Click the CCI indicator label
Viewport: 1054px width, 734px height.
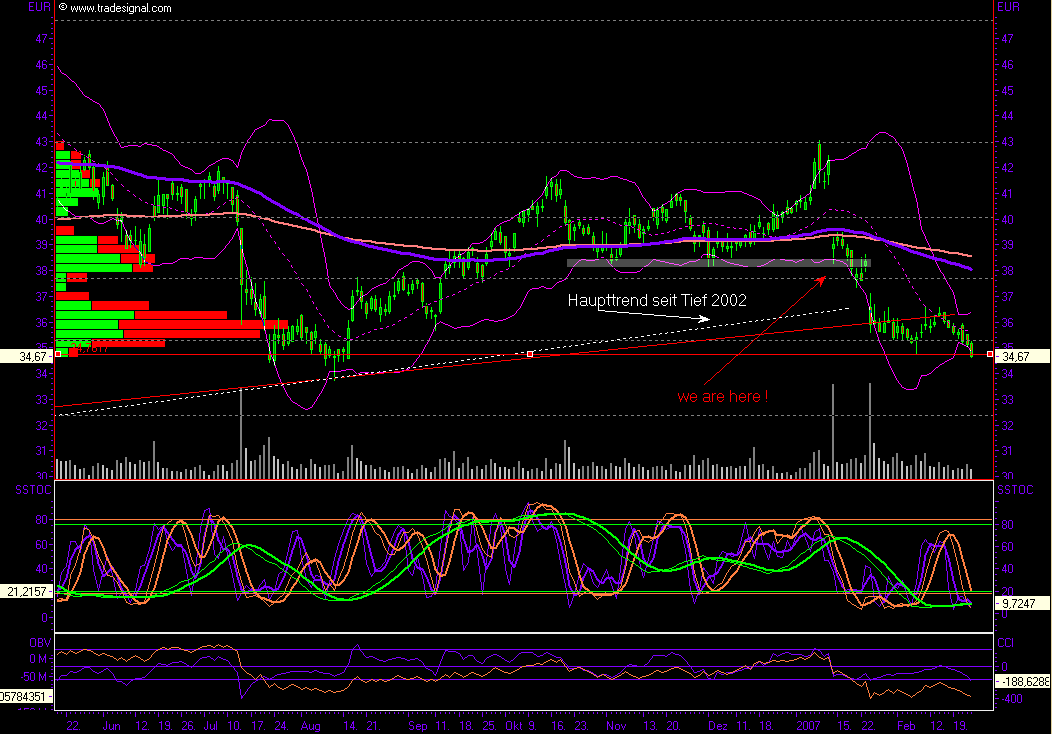tap(1006, 641)
